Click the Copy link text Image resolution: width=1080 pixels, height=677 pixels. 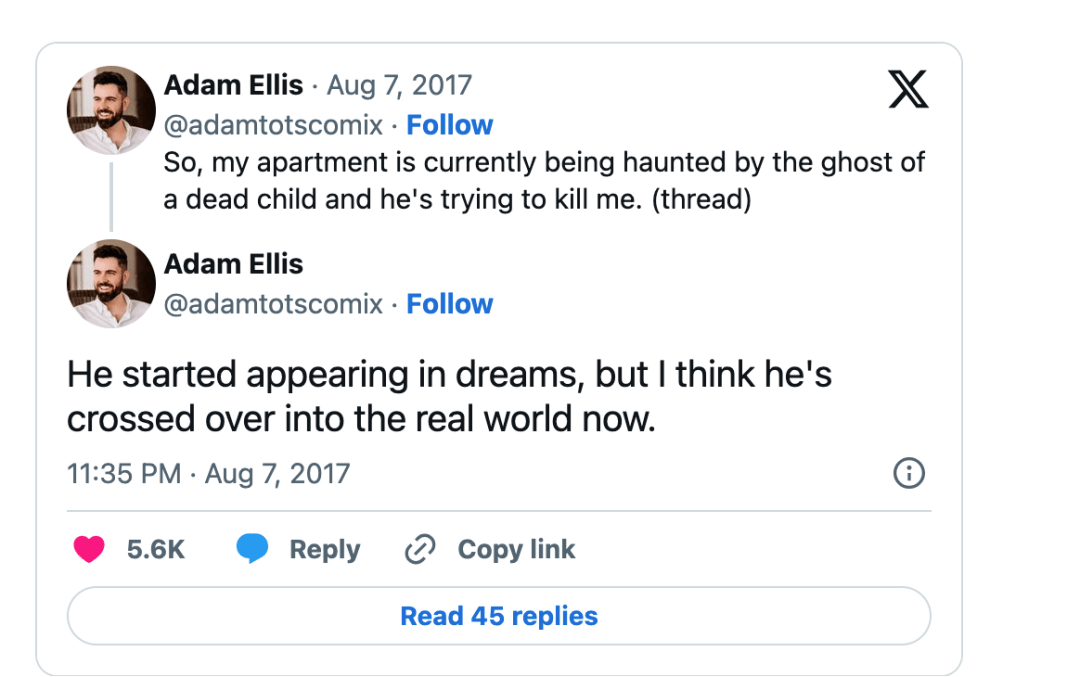point(516,549)
